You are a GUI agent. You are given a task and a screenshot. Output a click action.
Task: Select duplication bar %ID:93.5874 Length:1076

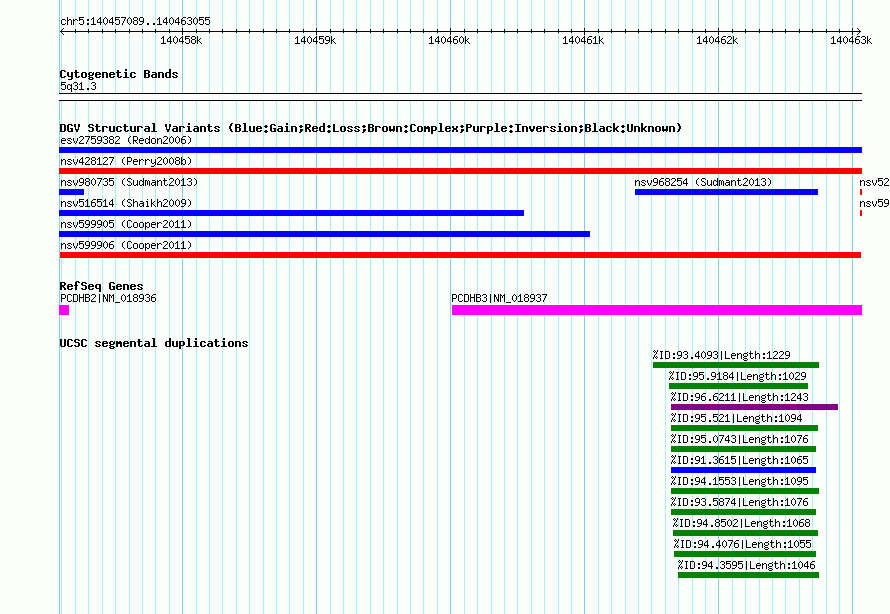click(x=743, y=512)
